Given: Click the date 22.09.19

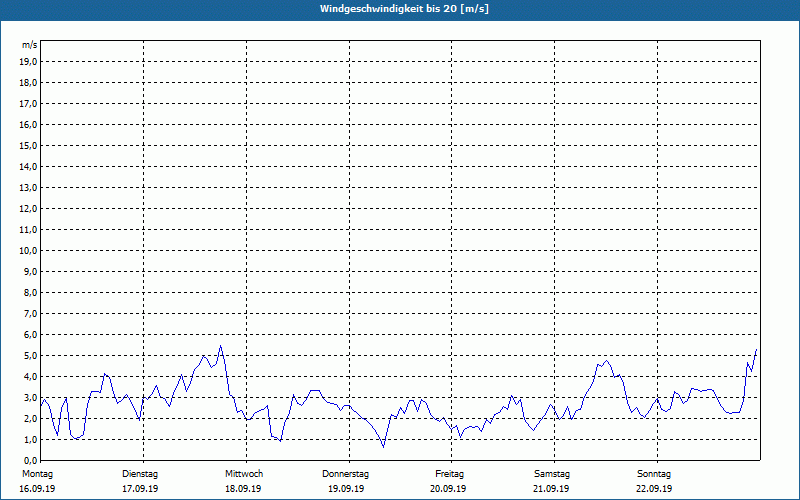Looking at the screenshot, I should (654, 489).
